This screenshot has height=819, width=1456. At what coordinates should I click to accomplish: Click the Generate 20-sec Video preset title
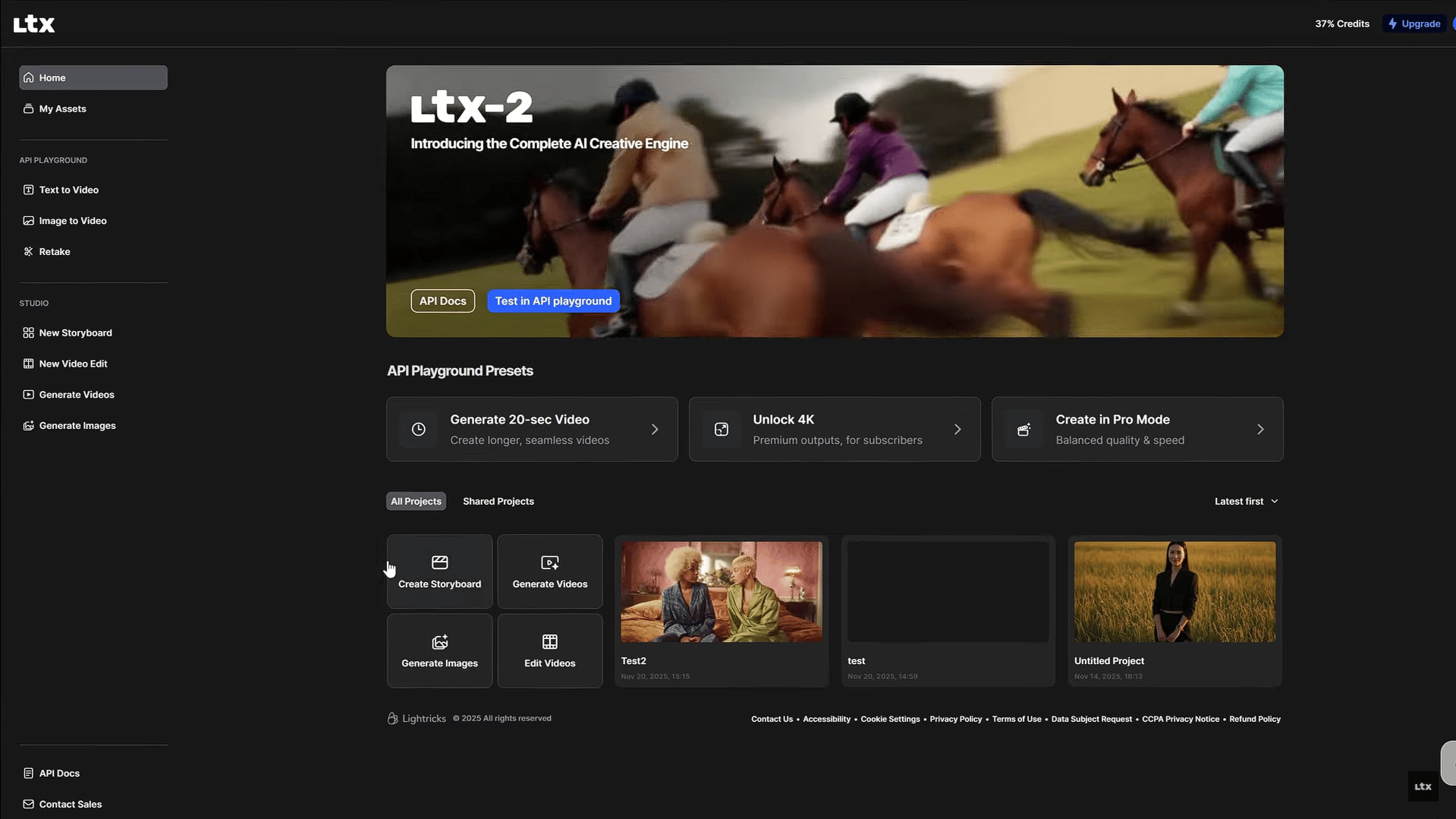(x=520, y=420)
